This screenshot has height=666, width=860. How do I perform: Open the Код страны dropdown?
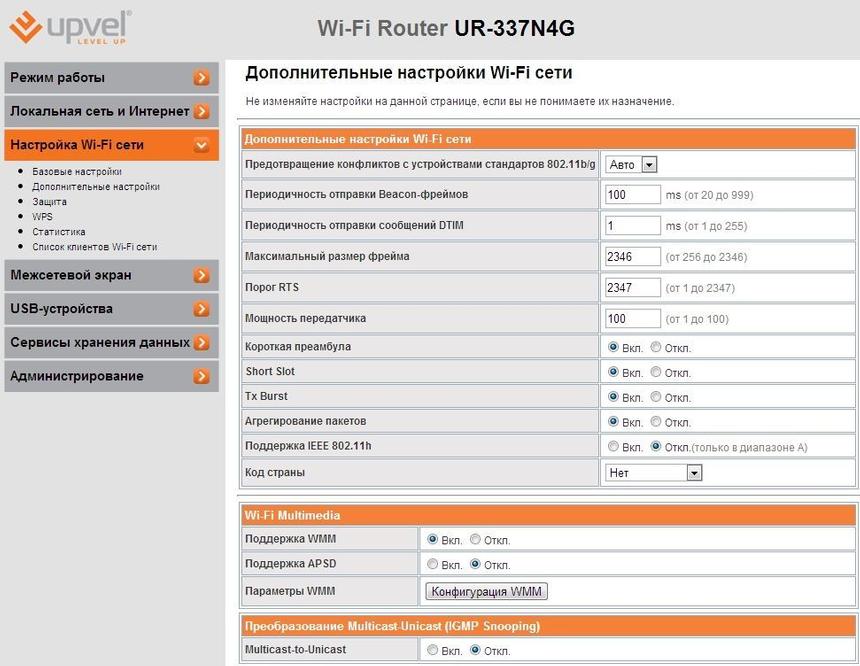pos(653,472)
